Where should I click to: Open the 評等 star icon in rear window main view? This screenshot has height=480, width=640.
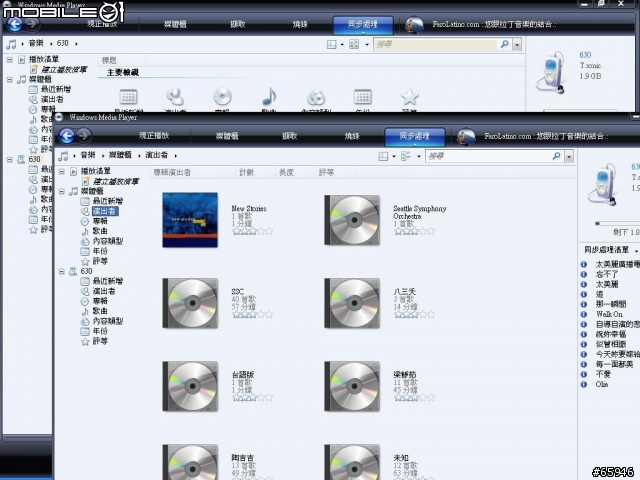[x=409, y=97]
